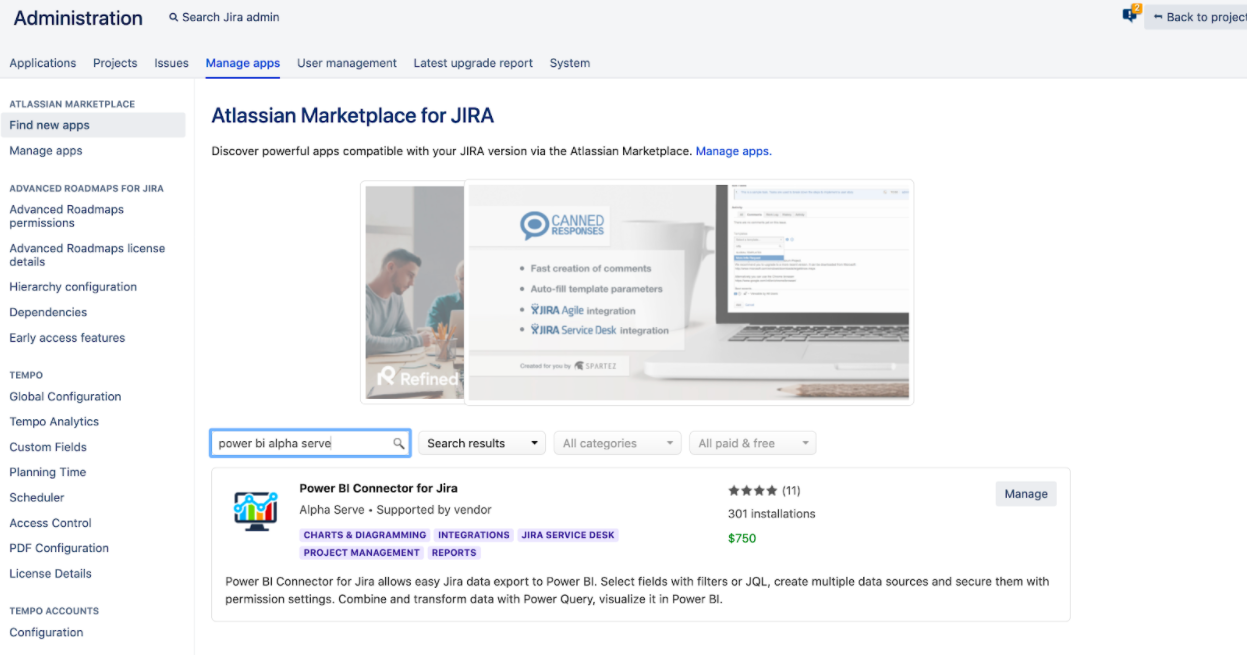
Task: Open Tempo Custom Fields
Action: click(x=48, y=448)
